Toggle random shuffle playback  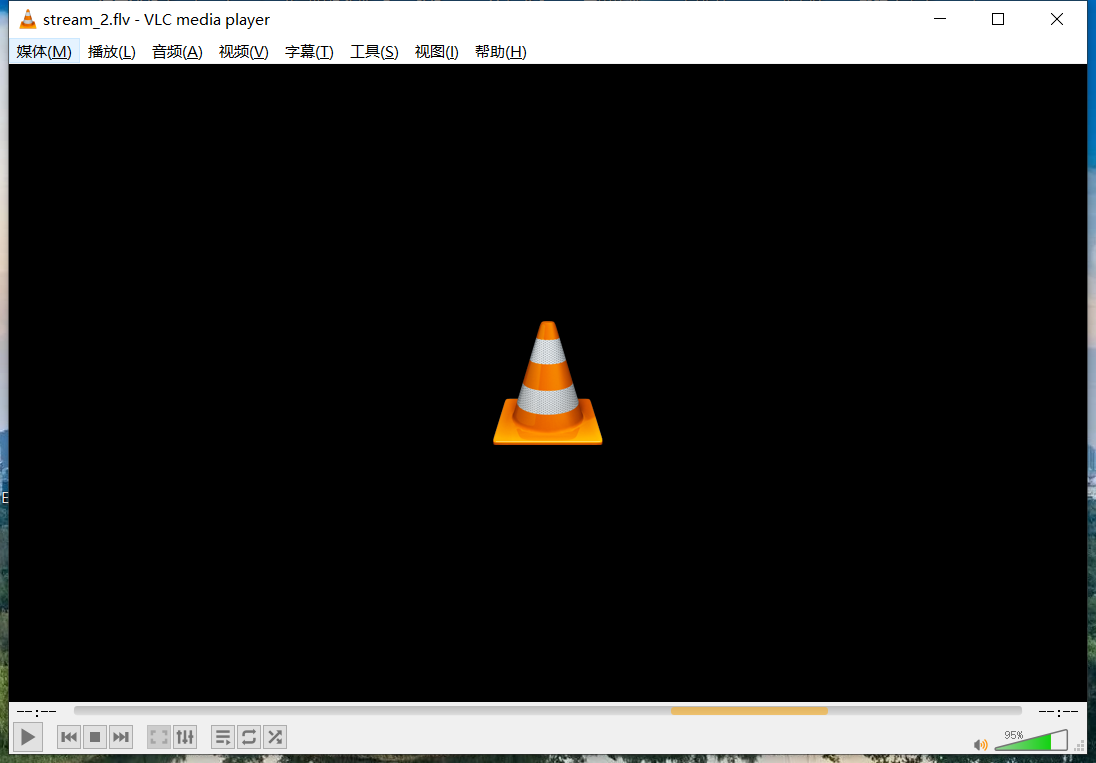[x=275, y=737]
